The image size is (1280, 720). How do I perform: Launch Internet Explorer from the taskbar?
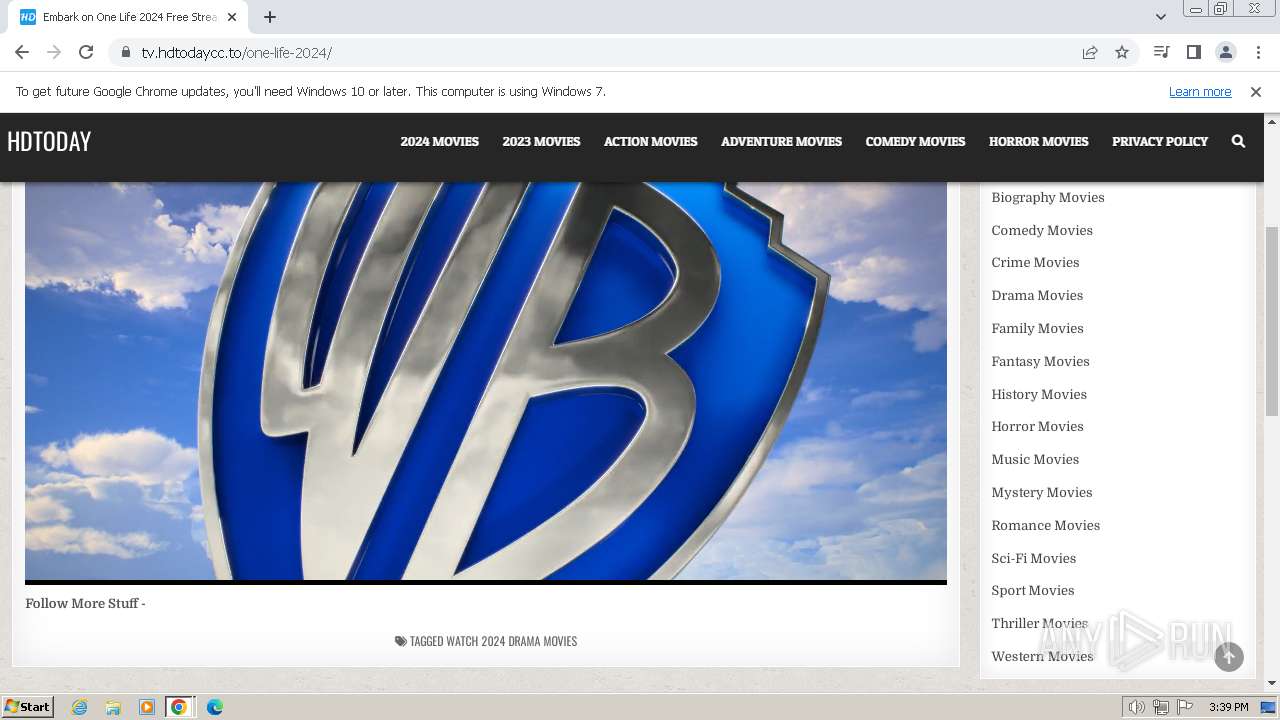point(80,707)
